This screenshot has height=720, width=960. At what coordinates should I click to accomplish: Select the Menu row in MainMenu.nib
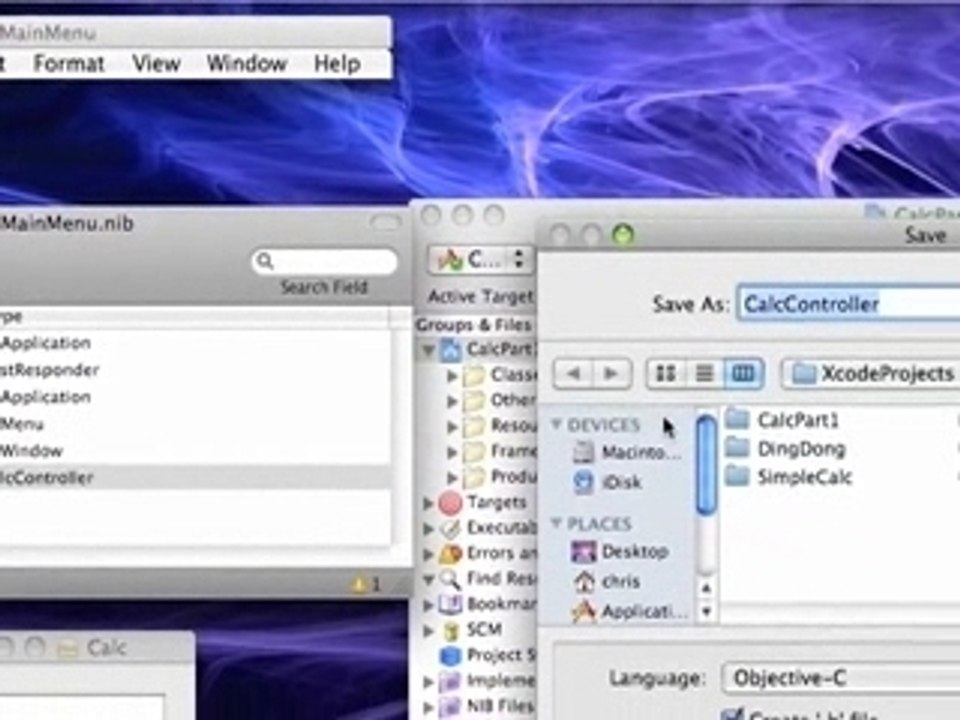(x=195, y=424)
